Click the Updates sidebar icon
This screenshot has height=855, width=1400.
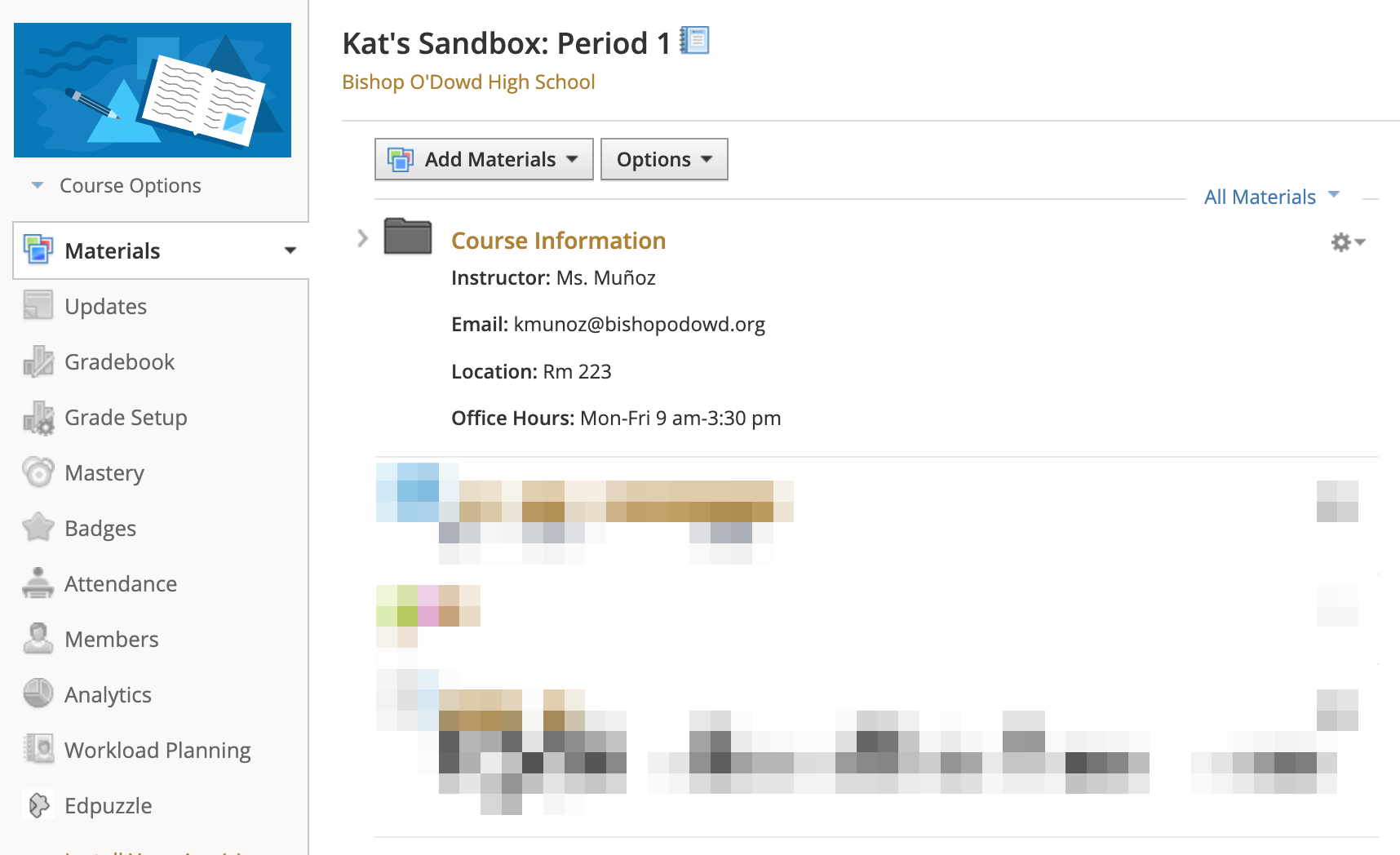pyautogui.click(x=38, y=306)
